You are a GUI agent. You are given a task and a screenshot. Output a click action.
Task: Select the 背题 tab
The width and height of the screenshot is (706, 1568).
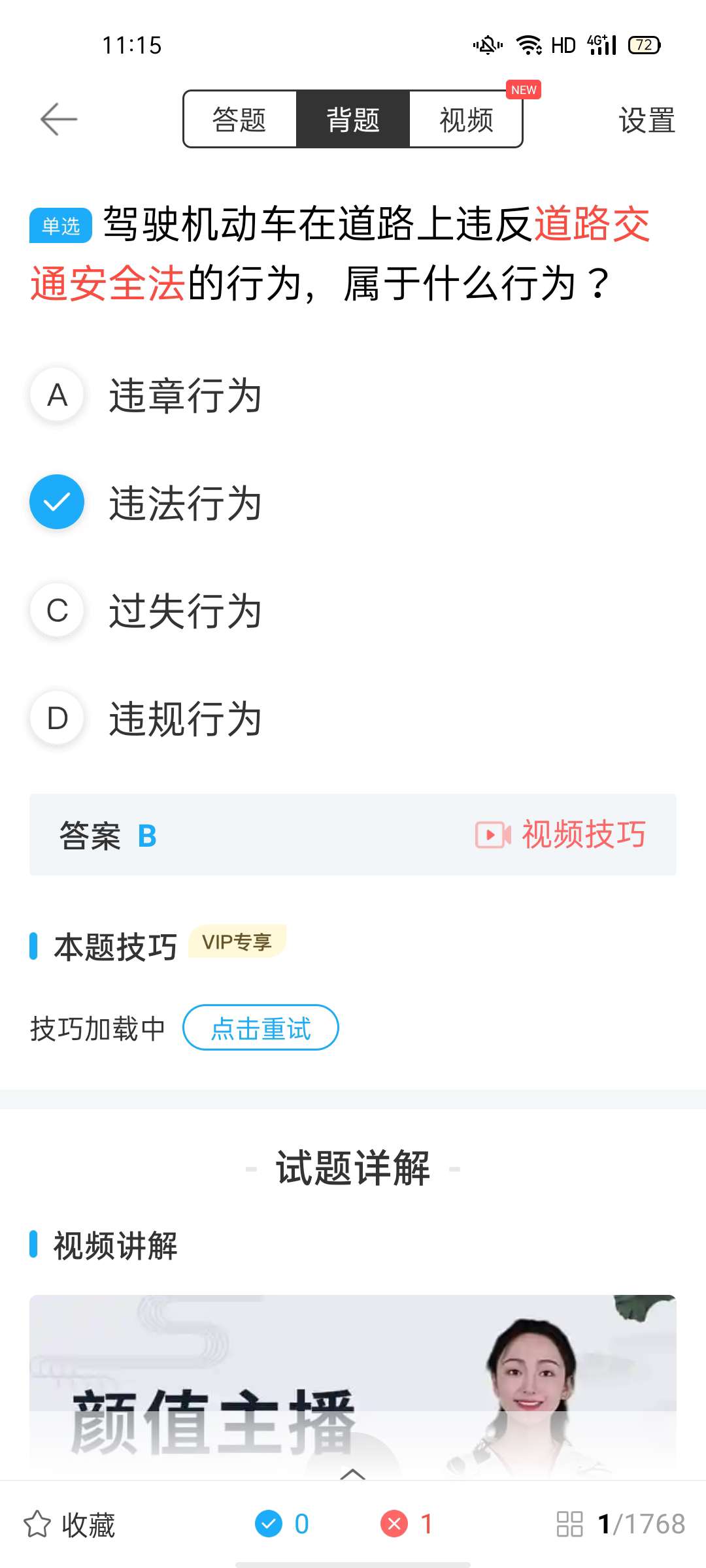point(353,120)
